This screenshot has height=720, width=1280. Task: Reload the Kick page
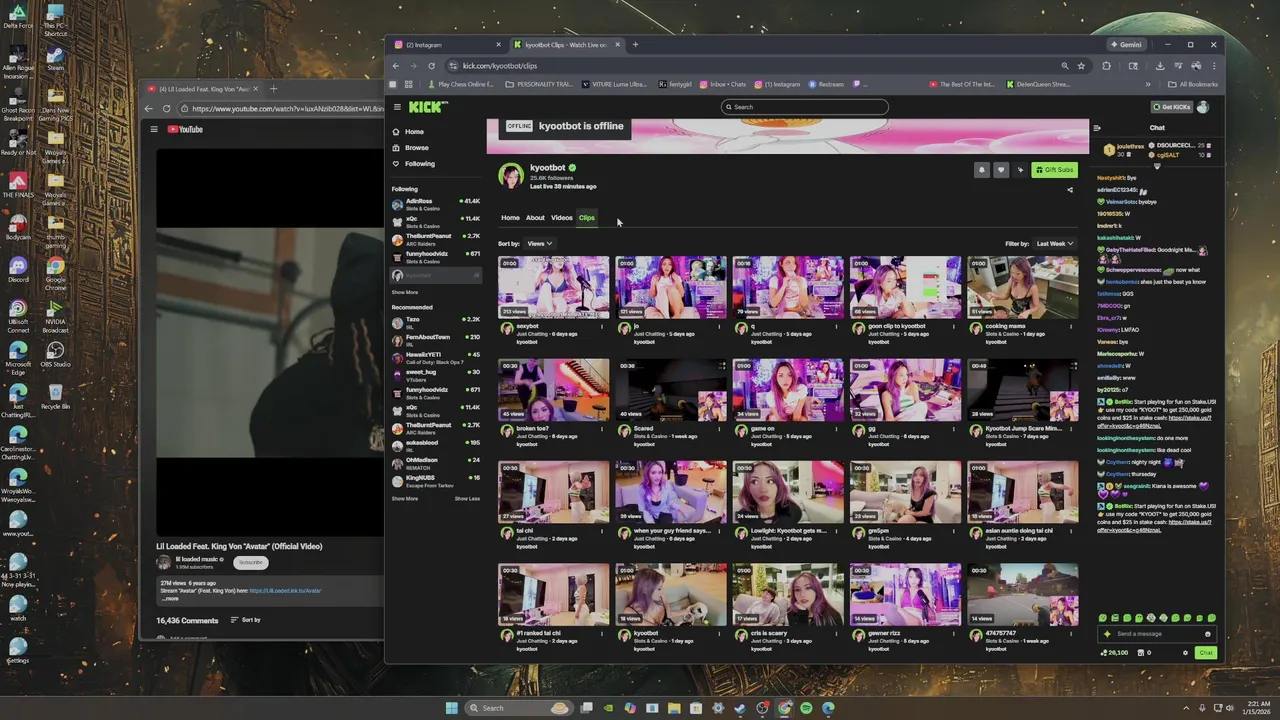pos(431,66)
